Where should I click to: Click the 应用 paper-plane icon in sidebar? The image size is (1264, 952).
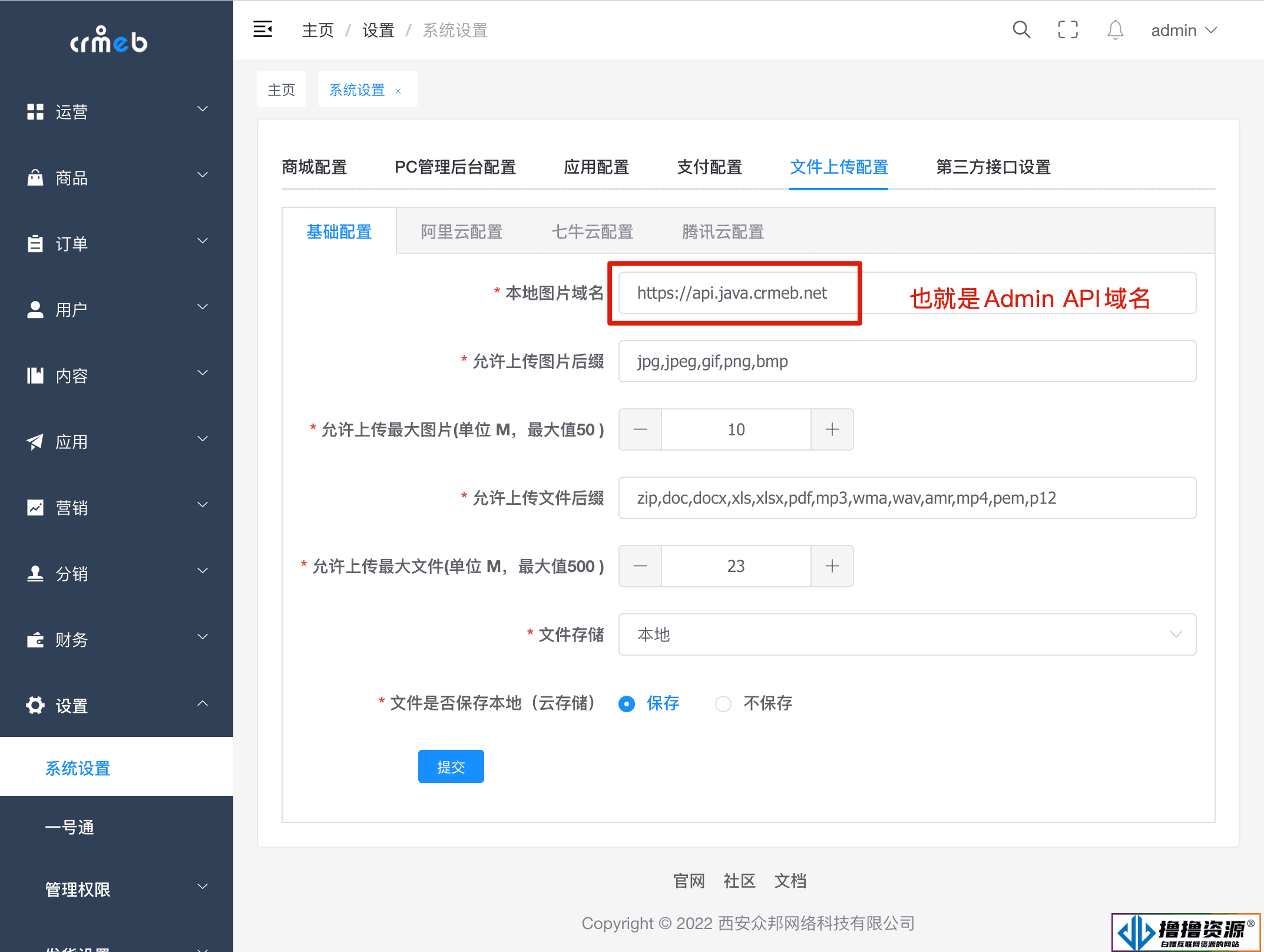click(x=35, y=441)
